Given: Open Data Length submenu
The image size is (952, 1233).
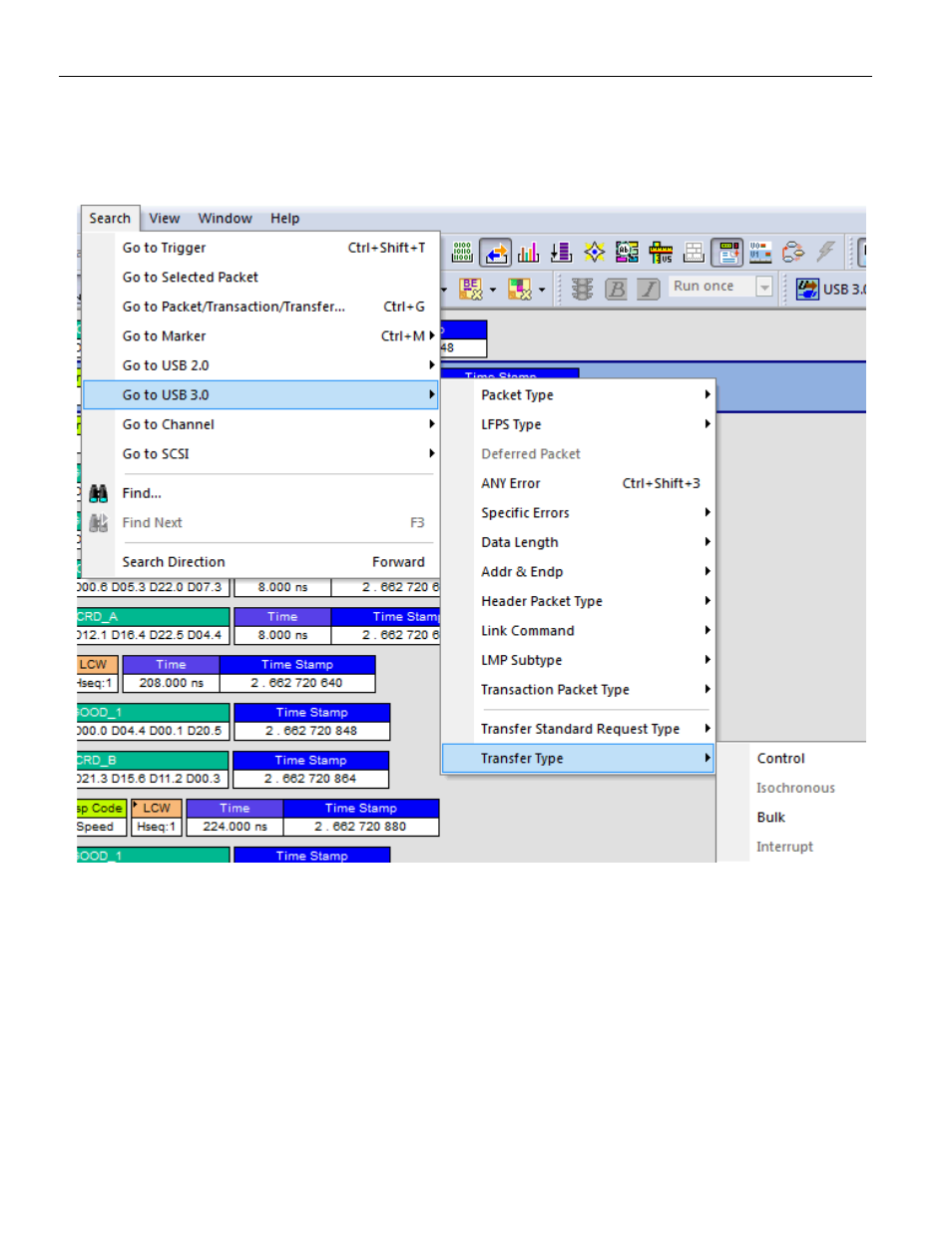Looking at the screenshot, I should pos(578,542).
